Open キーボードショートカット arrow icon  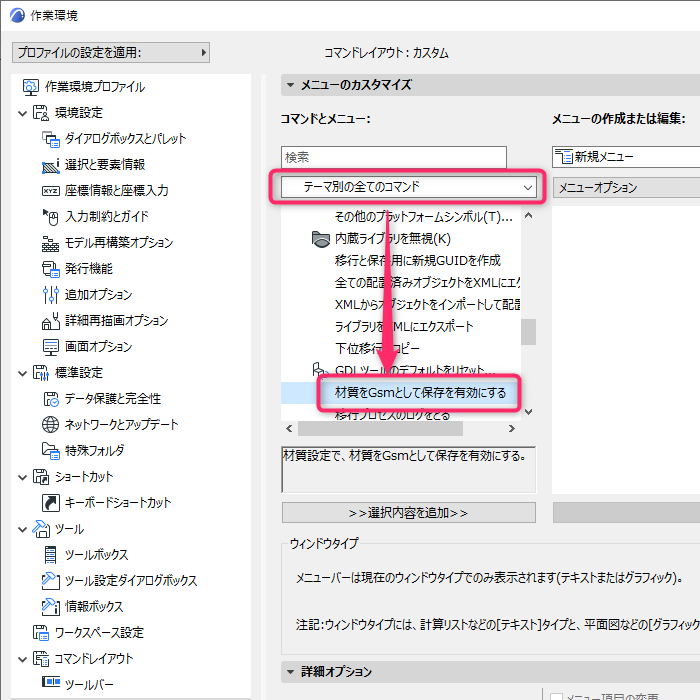50,503
